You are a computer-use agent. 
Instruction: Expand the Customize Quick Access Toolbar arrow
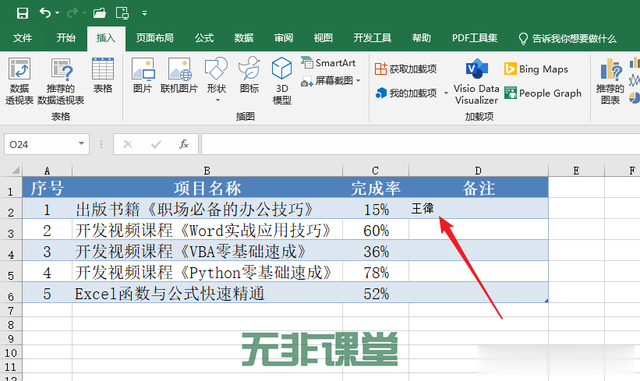[x=144, y=13]
